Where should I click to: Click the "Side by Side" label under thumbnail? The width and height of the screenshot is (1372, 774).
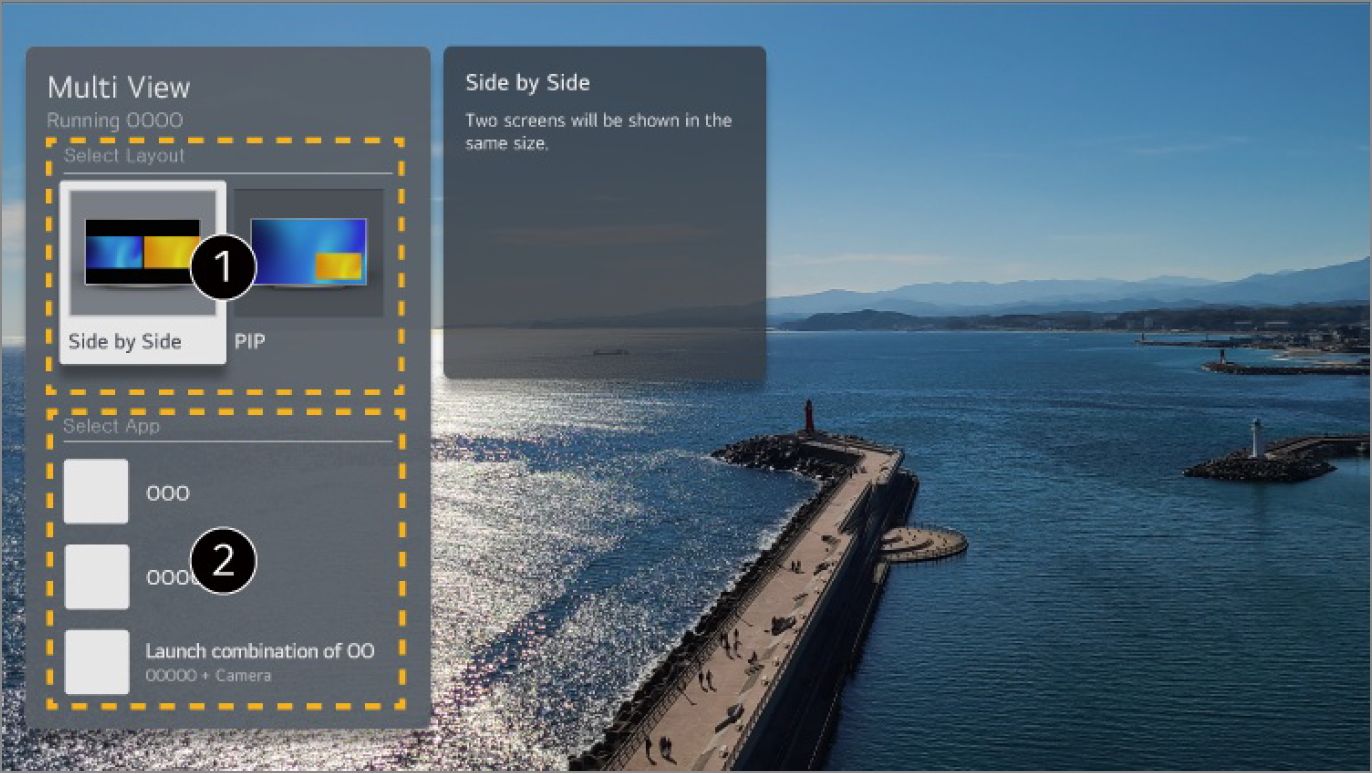[125, 342]
